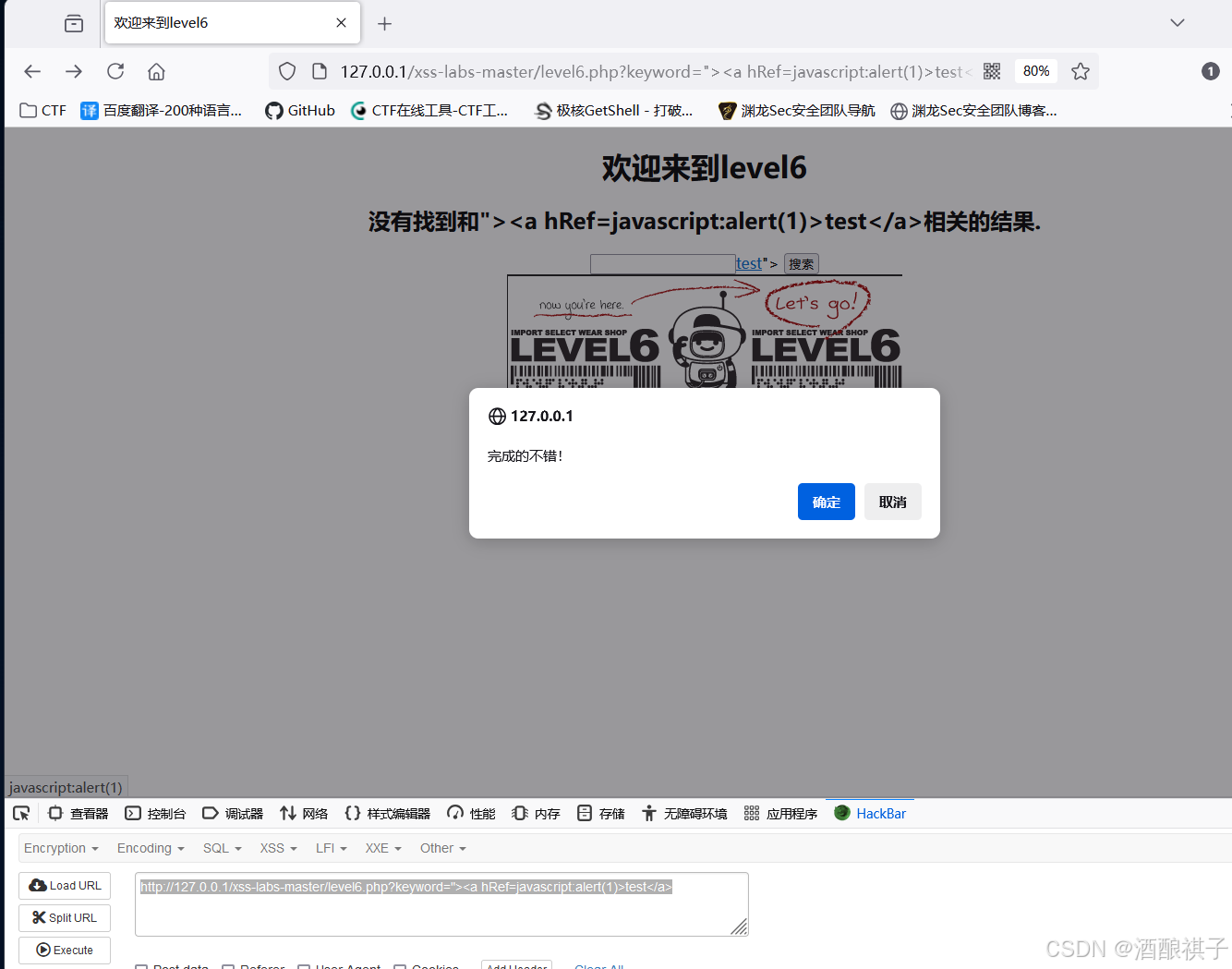The image size is (1232, 969).
Task: Click the browser back arrow
Action: (x=32, y=71)
